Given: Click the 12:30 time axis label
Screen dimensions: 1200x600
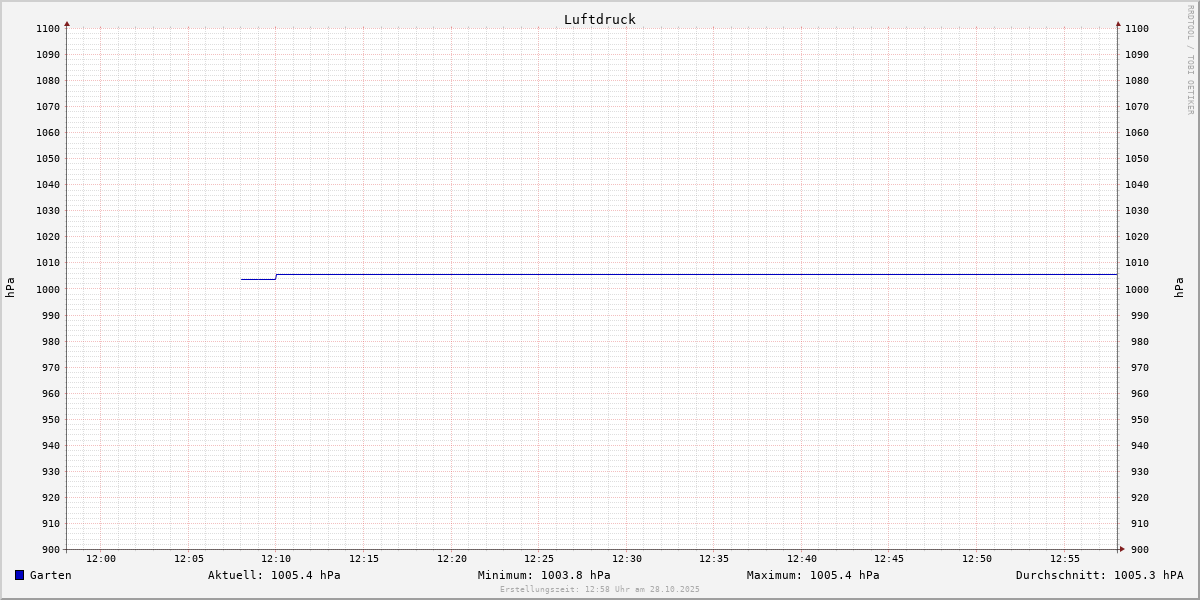Looking at the screenshot, I should [627, 559].
